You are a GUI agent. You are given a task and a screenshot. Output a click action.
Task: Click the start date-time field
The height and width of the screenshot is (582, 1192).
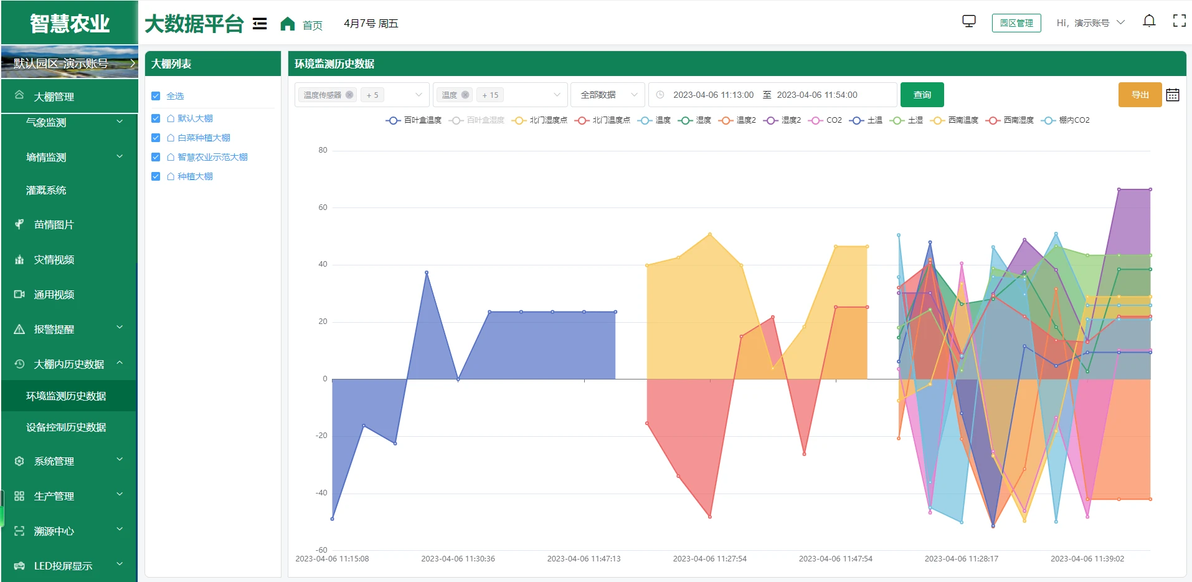tap(712, 95)
